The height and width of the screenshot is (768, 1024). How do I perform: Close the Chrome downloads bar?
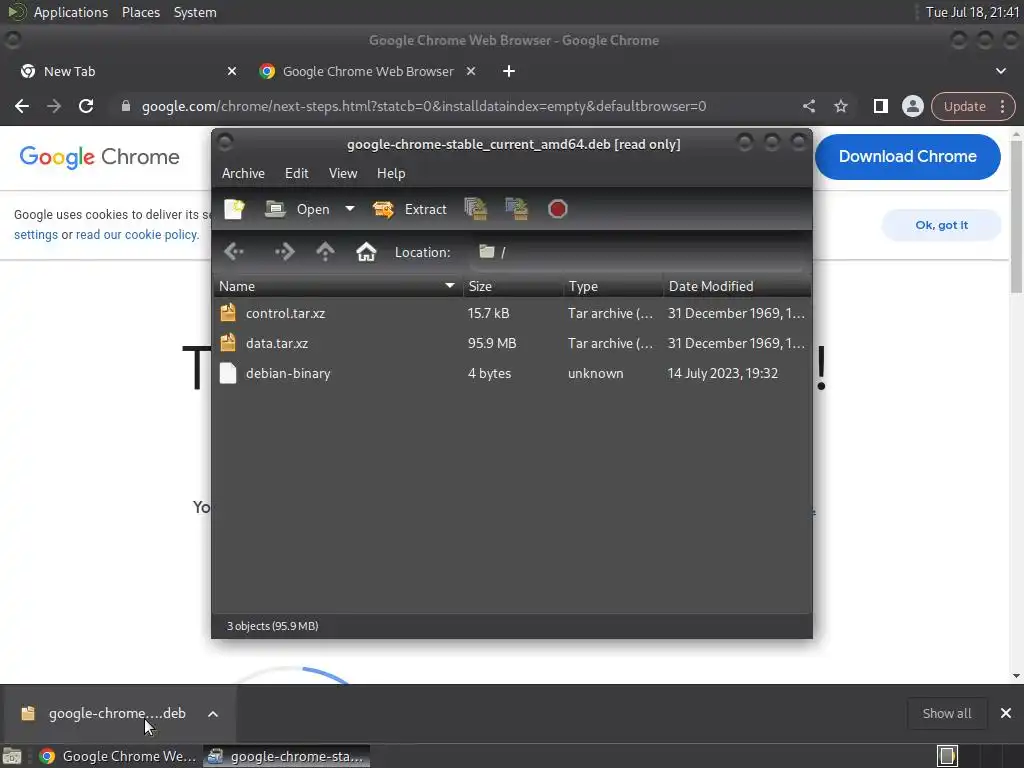(x=1006, y=713)
